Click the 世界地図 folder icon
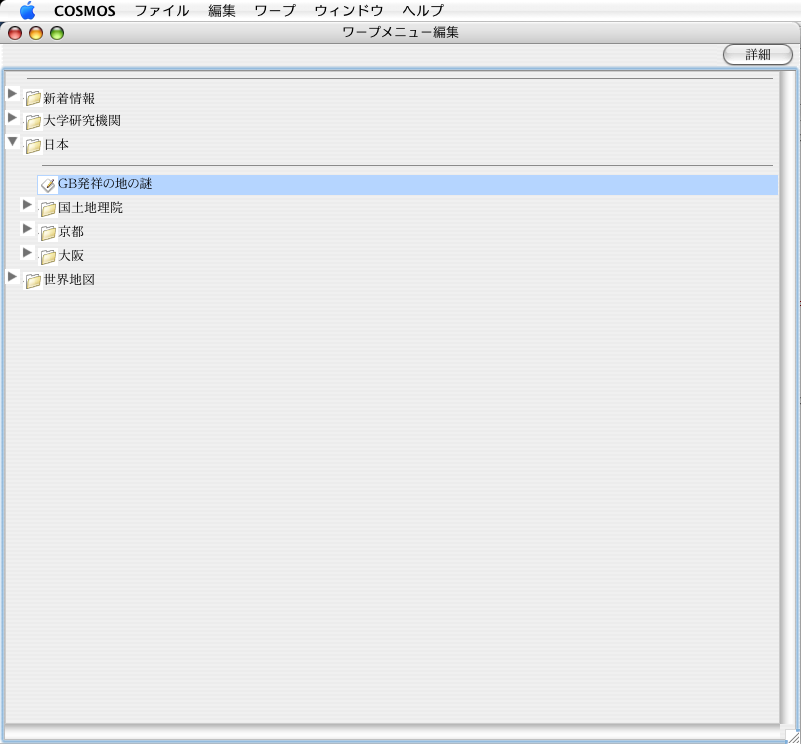The height and width of the screenshot is (744, 801). [34, 281]
